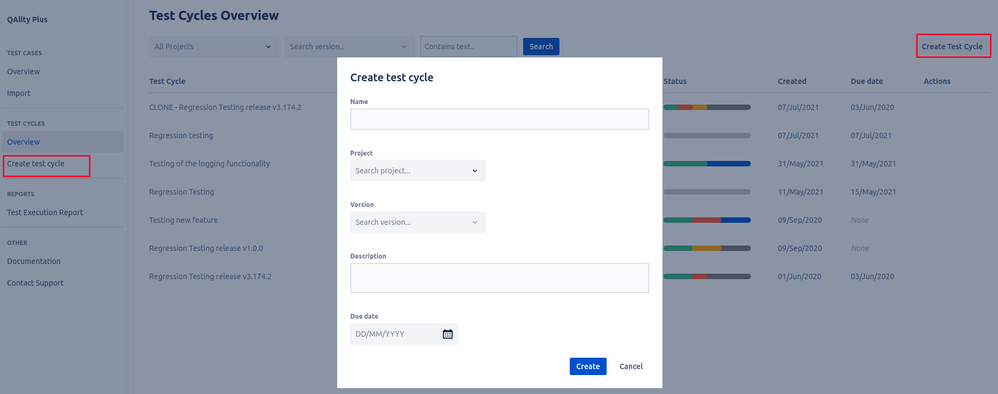This screenshot has width=998, height=394.
Task: Click due date 15/May/2021
Action: pyautogui.click(x=873, y=192)
